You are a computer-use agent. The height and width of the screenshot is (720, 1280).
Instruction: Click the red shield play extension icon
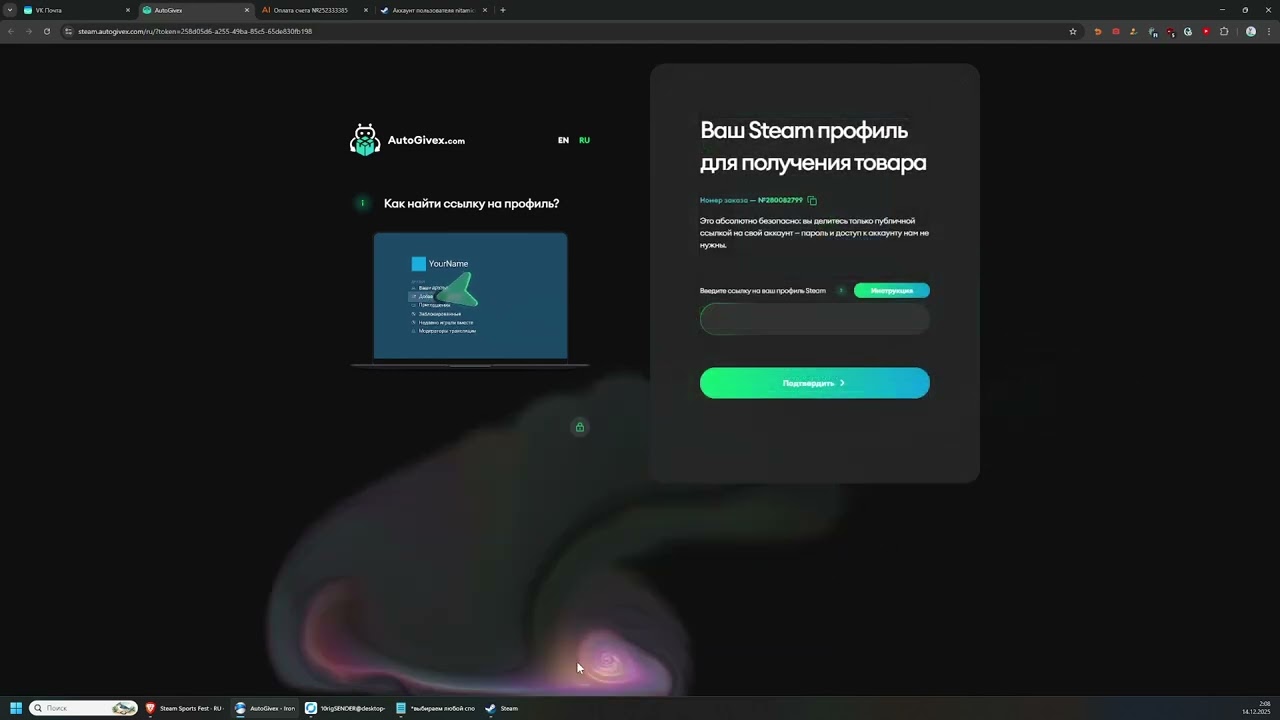(1206, 31)
